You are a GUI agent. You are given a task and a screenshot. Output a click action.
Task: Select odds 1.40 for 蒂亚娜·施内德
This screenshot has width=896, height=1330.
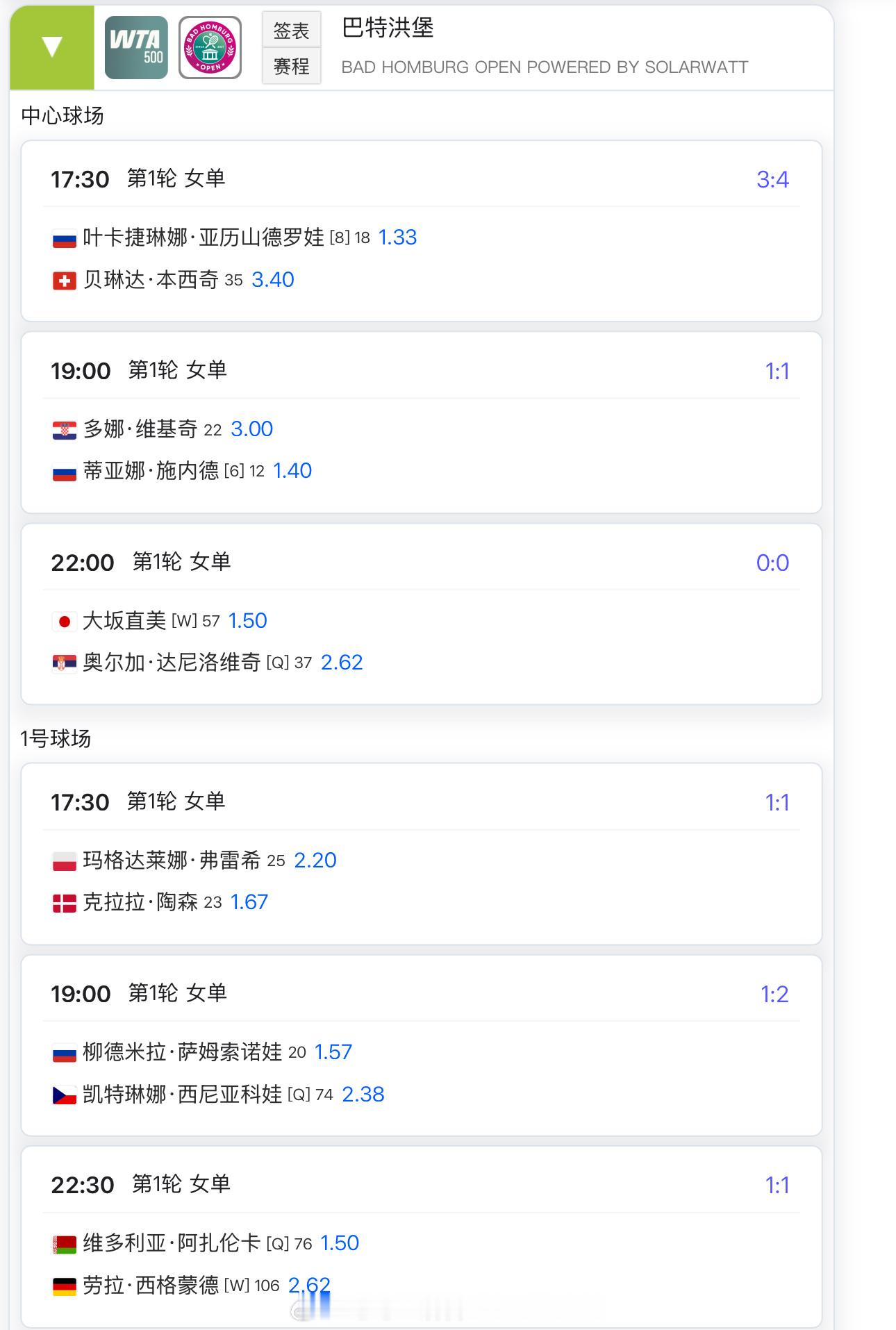292,471
